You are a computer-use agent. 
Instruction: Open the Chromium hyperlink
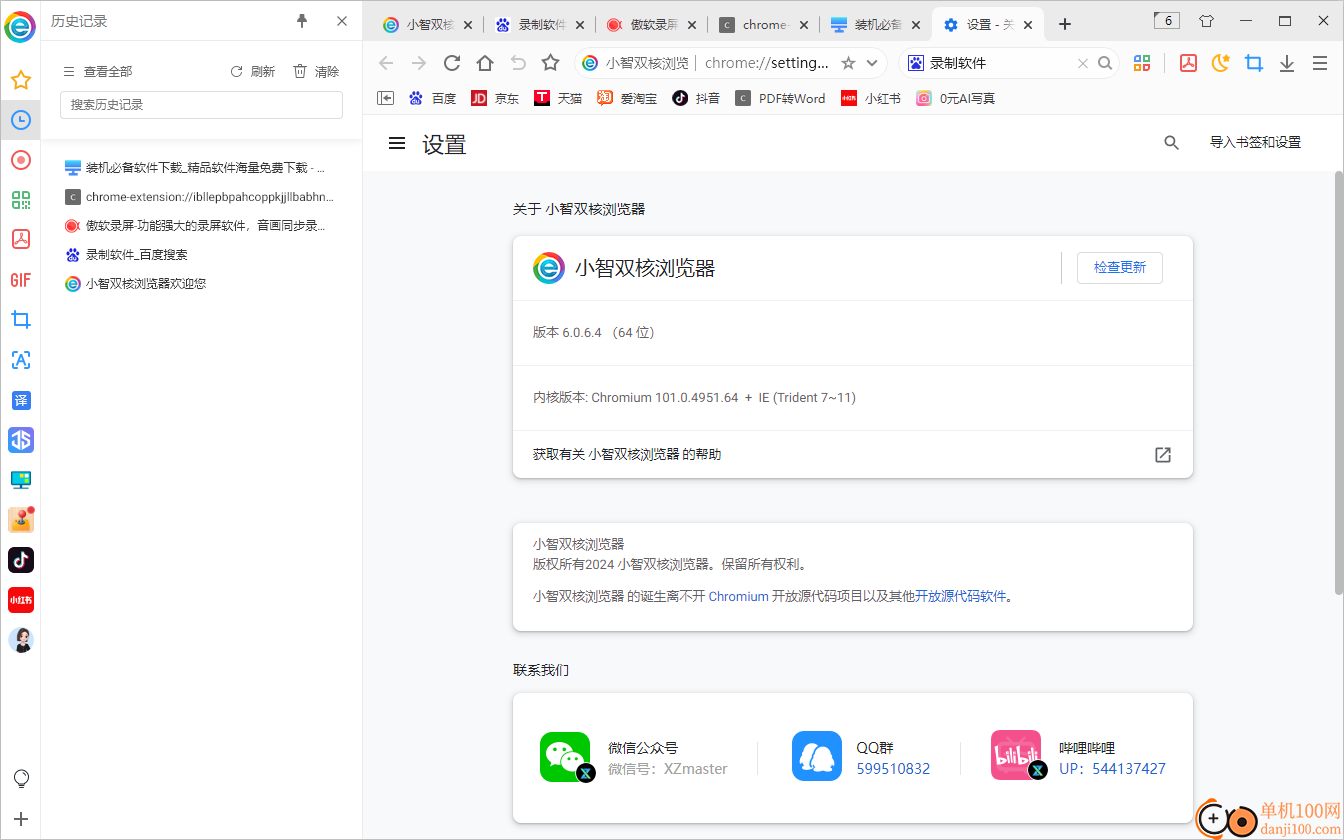pyautogui.click(x=739, y=596)
